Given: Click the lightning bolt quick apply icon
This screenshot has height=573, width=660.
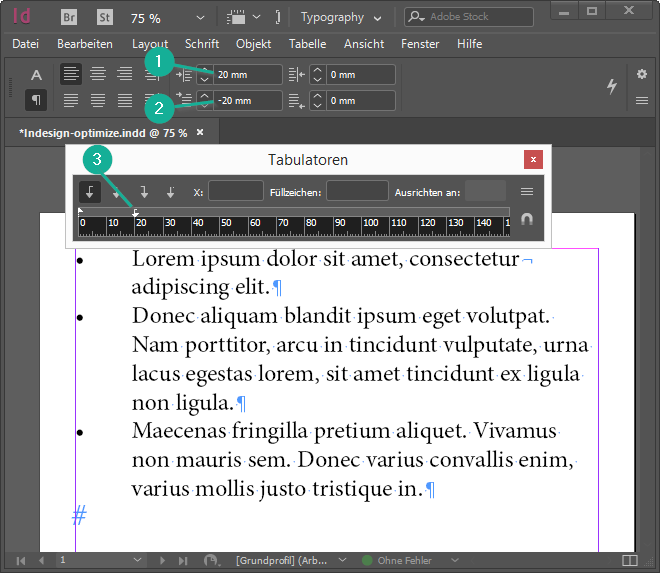Looking at the screenshot, I should (x=611, y=87).
